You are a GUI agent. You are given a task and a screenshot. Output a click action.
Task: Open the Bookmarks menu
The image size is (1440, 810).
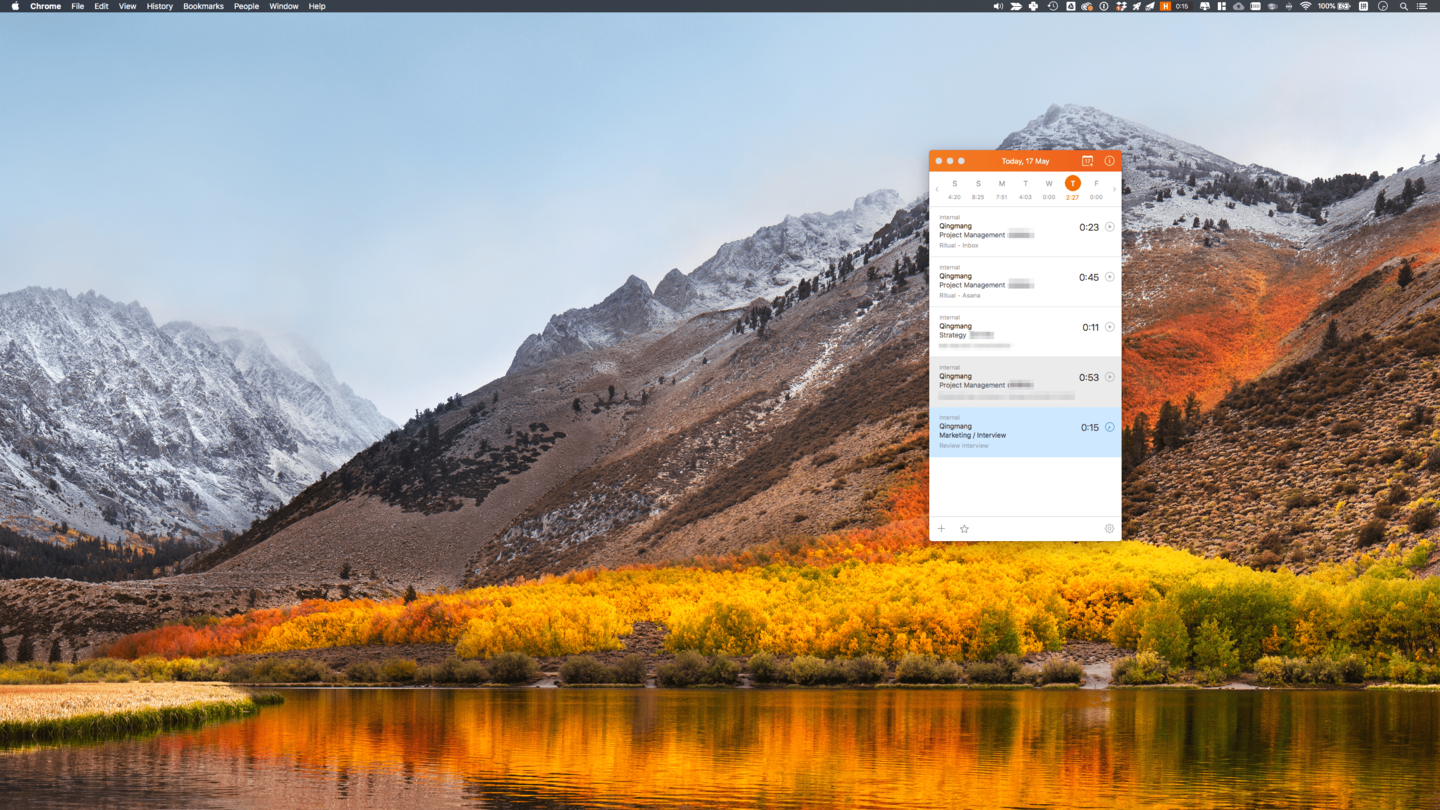point(203,6)
